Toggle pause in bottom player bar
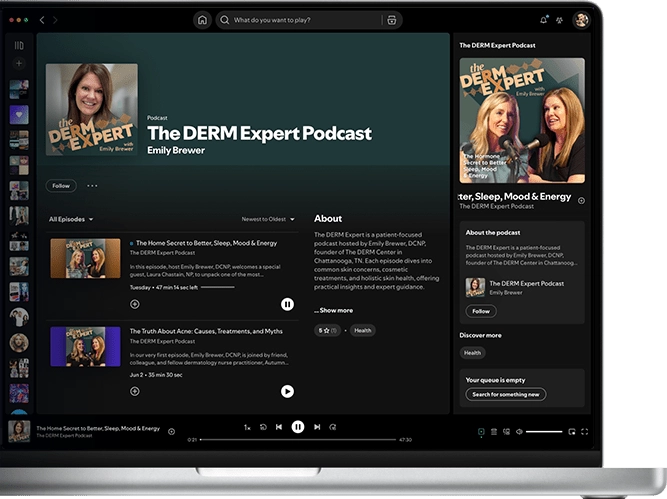Screen dimensions: 667x499 (x=298, y=427)
